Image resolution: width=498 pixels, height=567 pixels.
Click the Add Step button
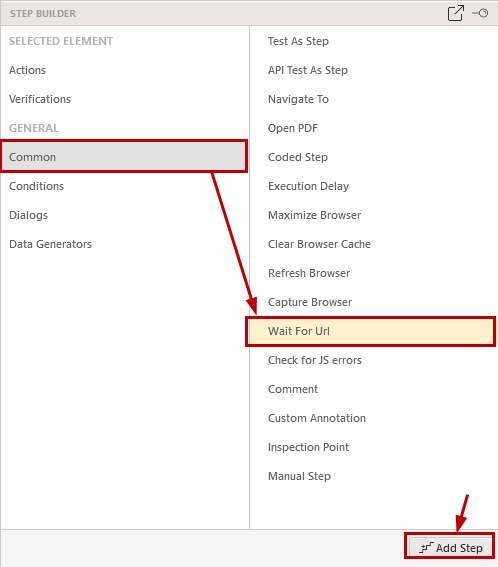[450, 548]
